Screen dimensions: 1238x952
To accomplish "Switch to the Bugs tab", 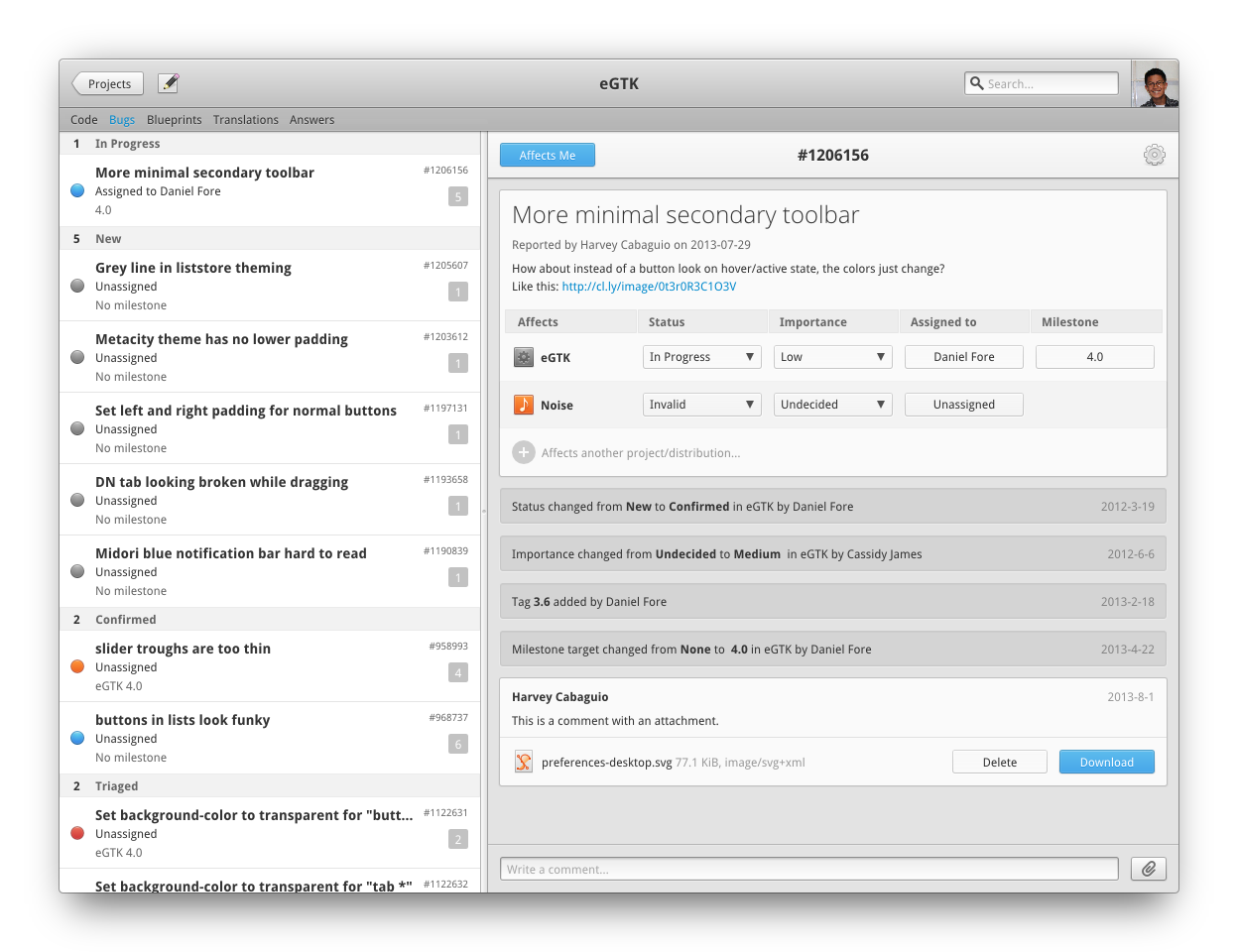I will point(122,120).
